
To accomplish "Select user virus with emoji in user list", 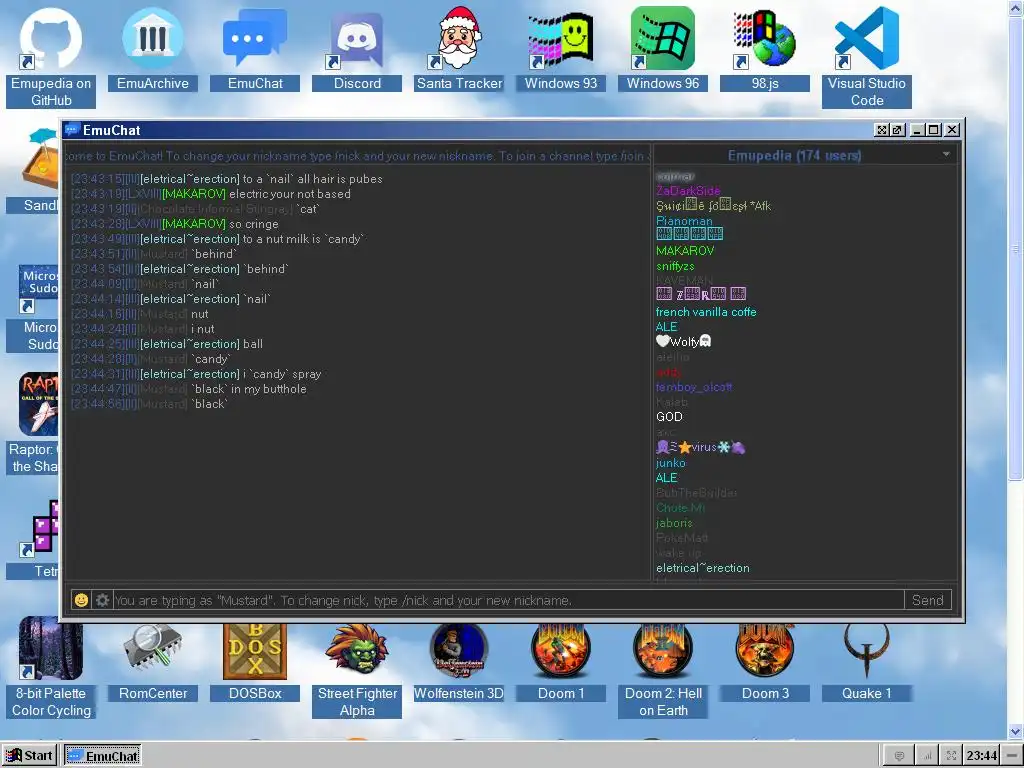I will click(700, 447).
